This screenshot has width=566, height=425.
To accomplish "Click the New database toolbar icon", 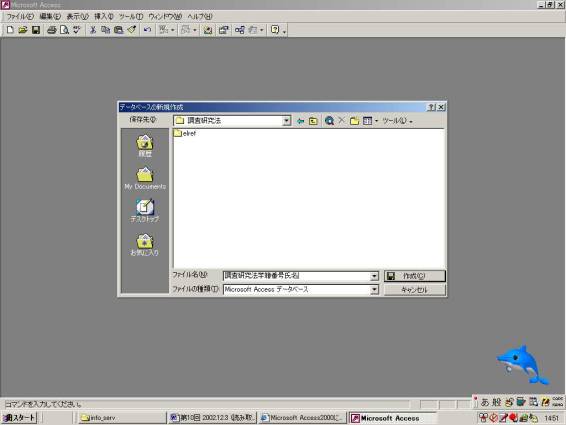I will pyautogui.click(x=10, y=30).
